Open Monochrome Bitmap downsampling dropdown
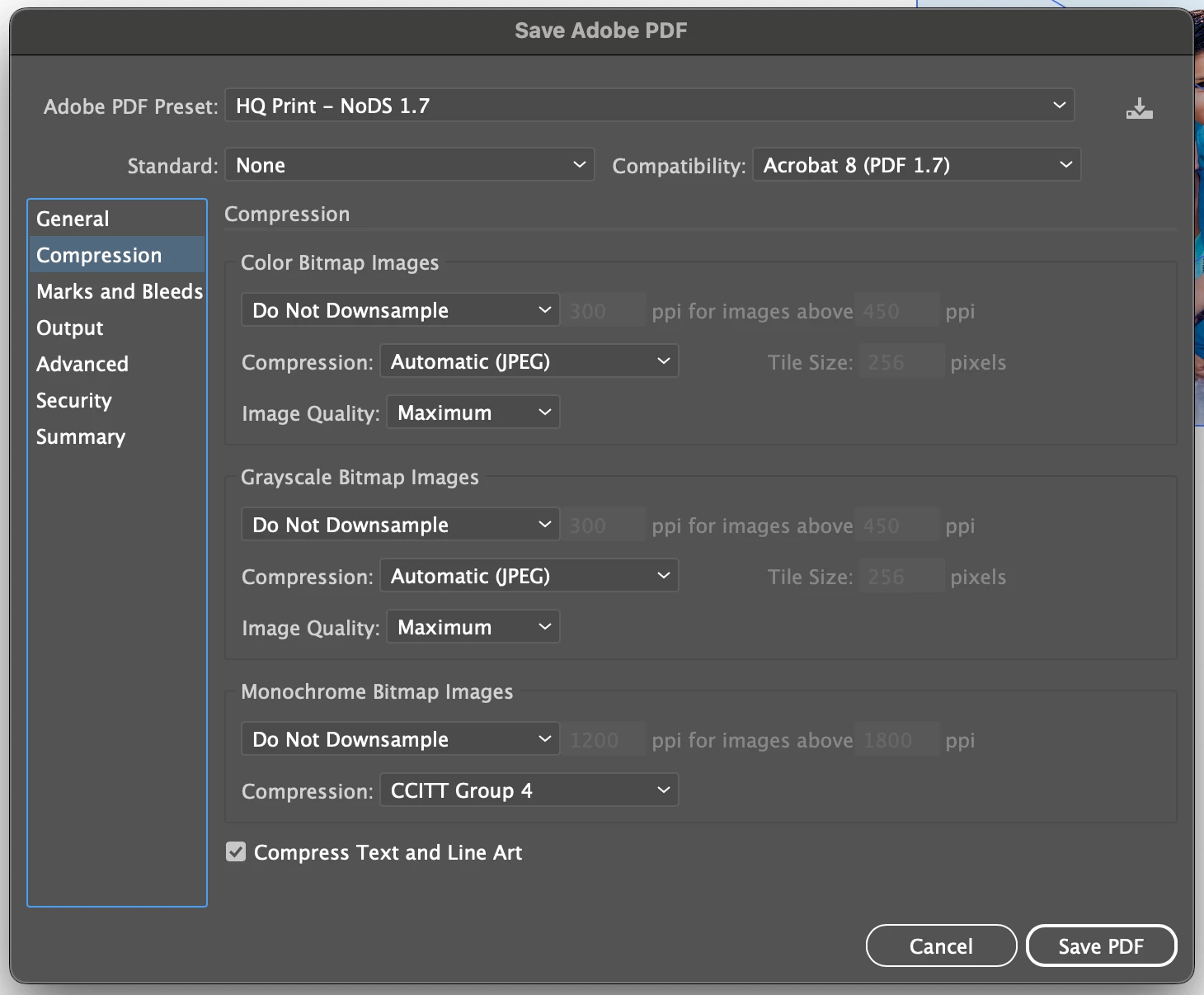Image resolution: width=1204 pixels, height=995 pixels. [400, 739]
